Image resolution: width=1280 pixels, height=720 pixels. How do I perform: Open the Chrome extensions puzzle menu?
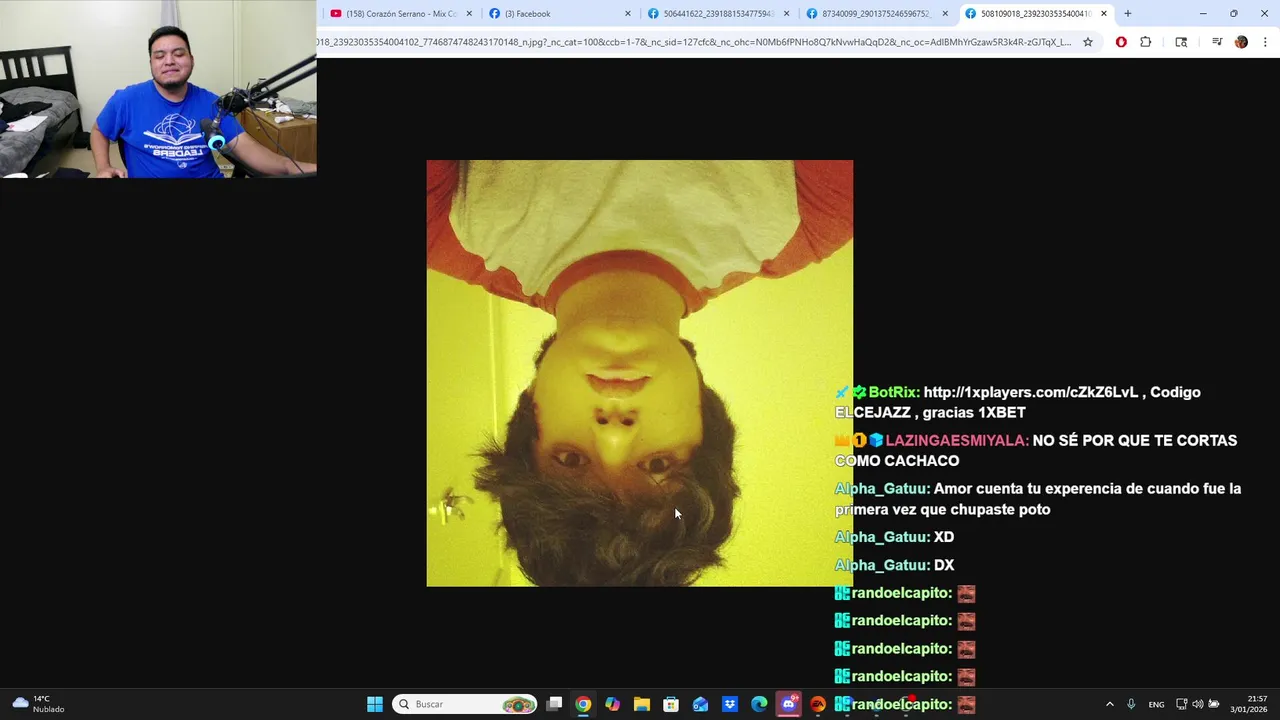[x=1146, y=42]
